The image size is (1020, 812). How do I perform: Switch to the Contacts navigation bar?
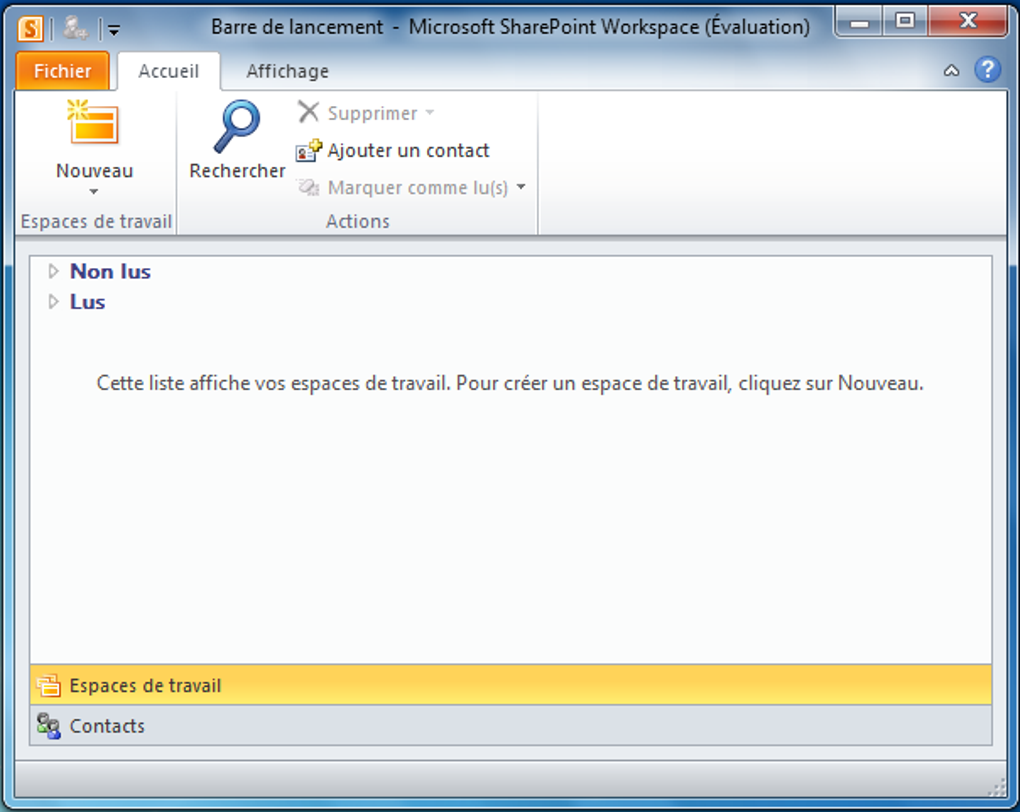pyautogui.click(x=511, y=725)
